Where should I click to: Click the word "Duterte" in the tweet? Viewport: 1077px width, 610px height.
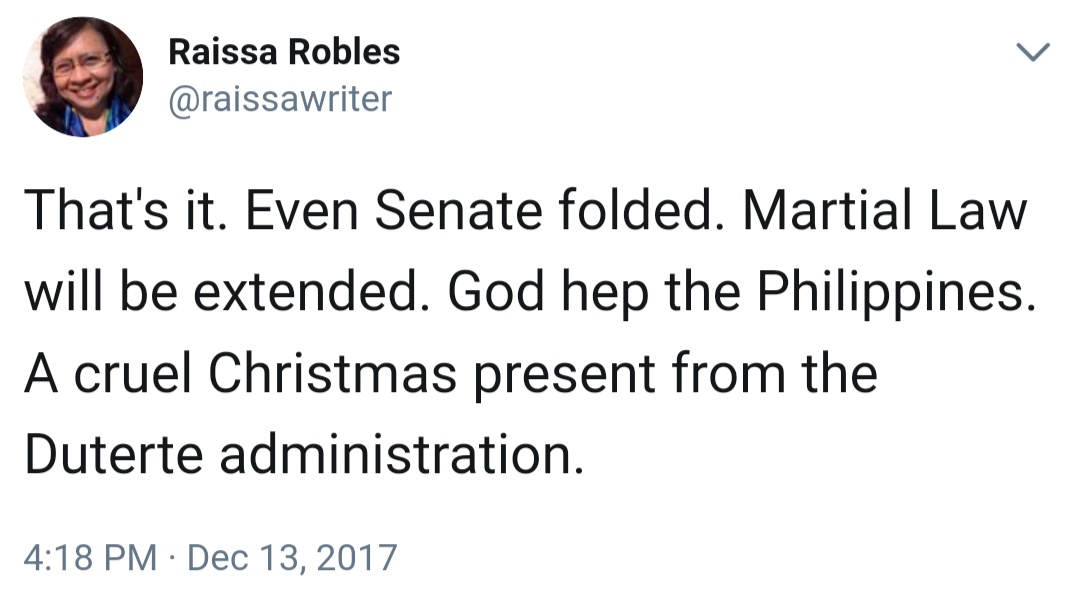115,455
